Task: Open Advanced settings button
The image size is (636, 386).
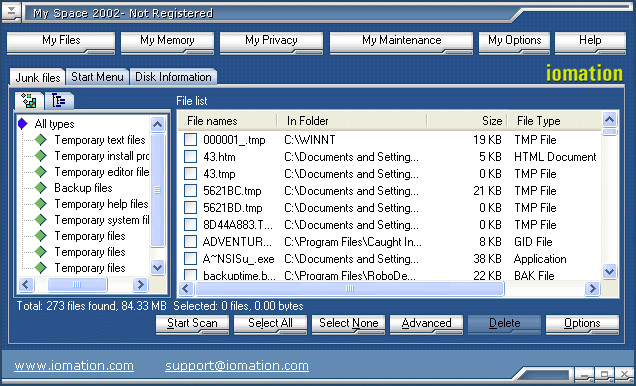Action: coord(426,325)
